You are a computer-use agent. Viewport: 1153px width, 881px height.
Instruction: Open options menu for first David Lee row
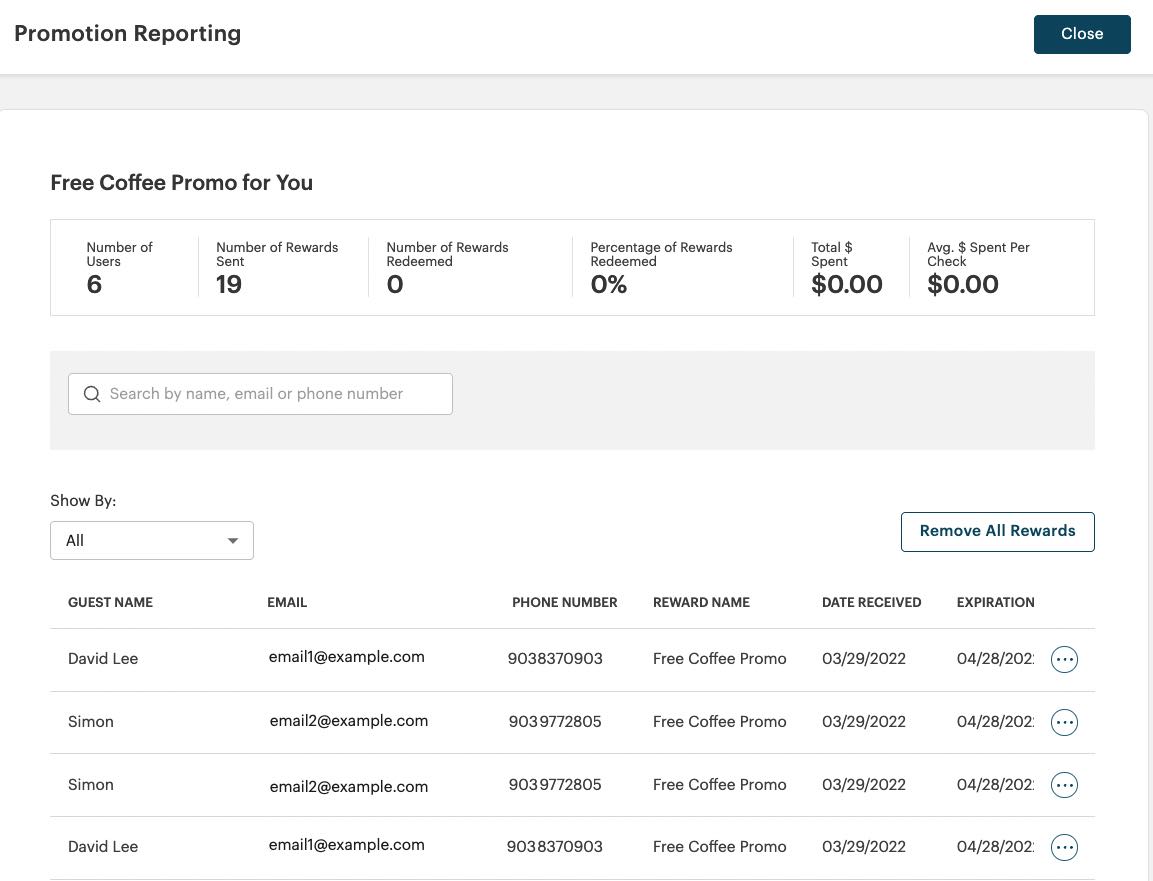(1064, 659)
